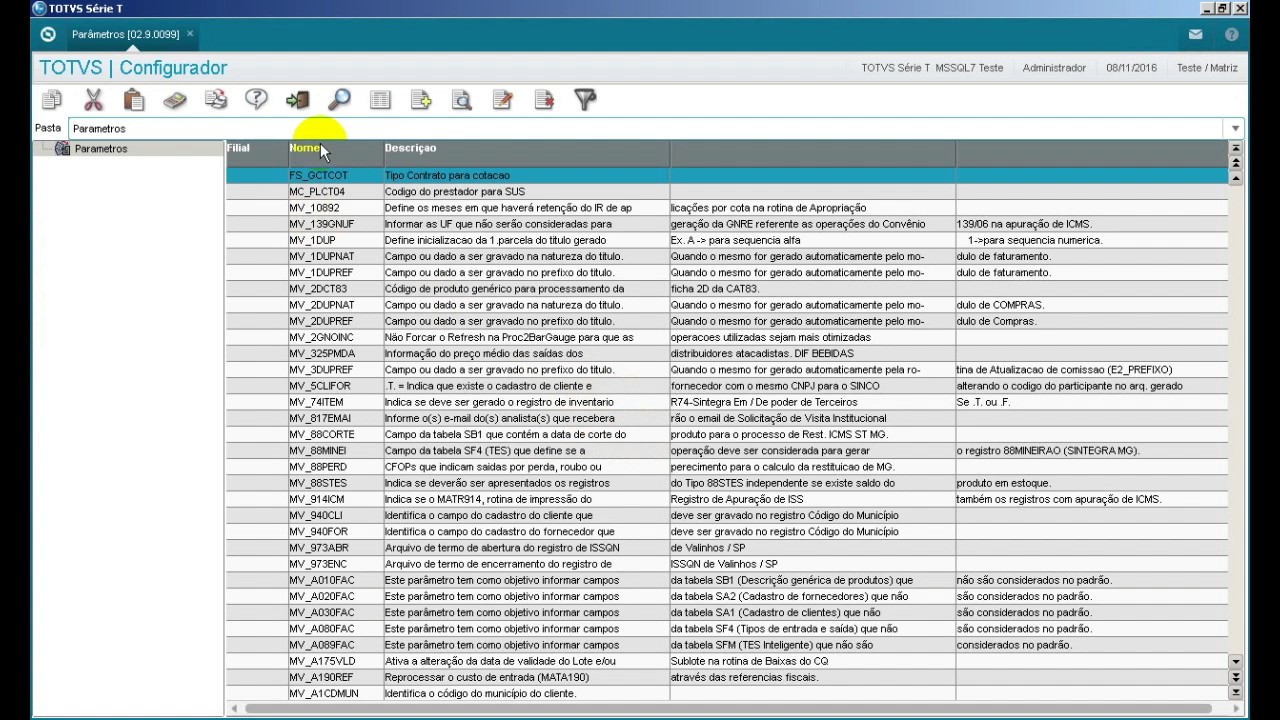Screen dimensions: 1280x720
Task: Select the MV_5CLIFOR parameter row
Action: click(727, 386)
